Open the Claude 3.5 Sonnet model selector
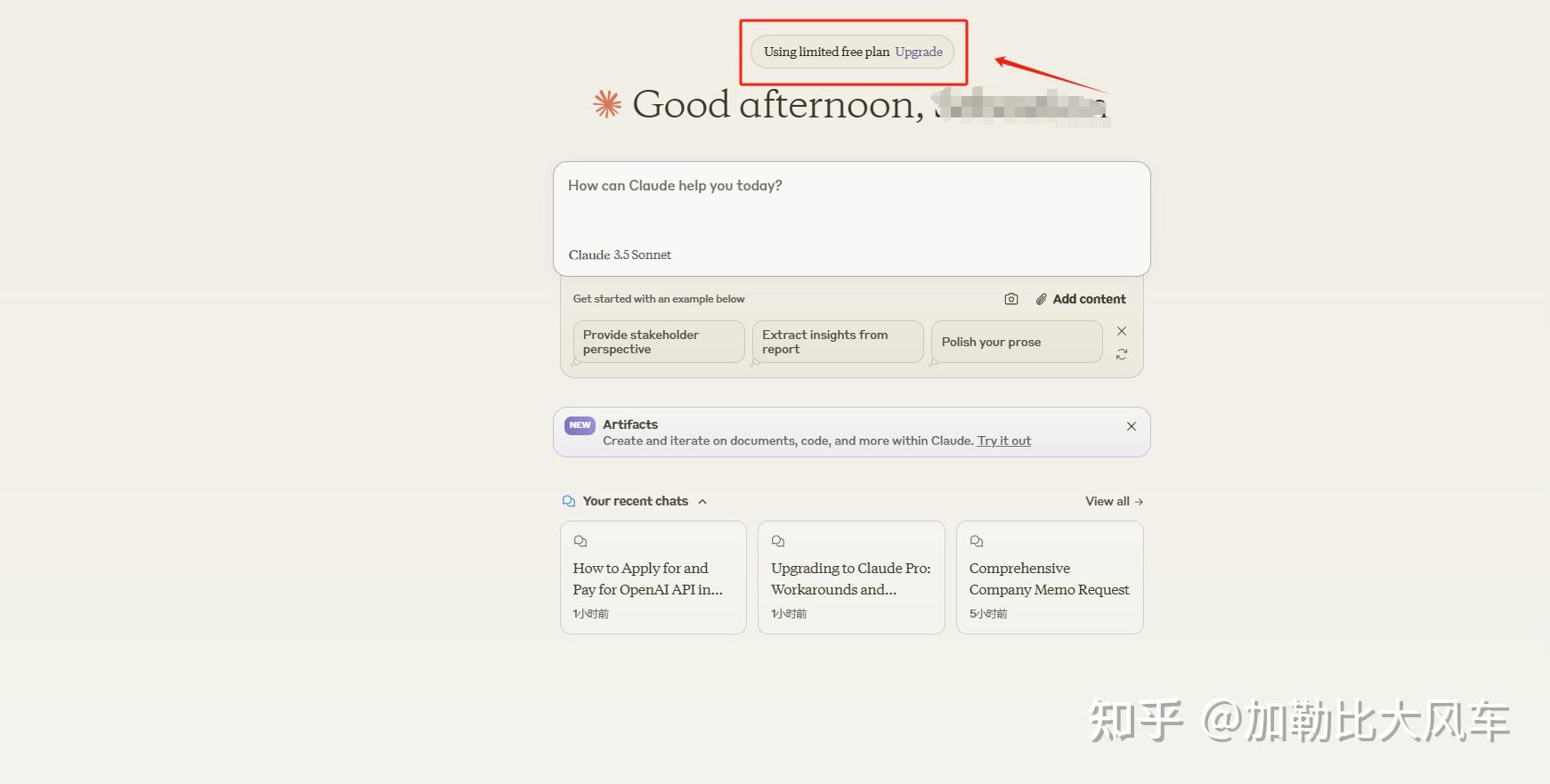This screenshot has width=1550, height=784. click(x=620, y=255)
